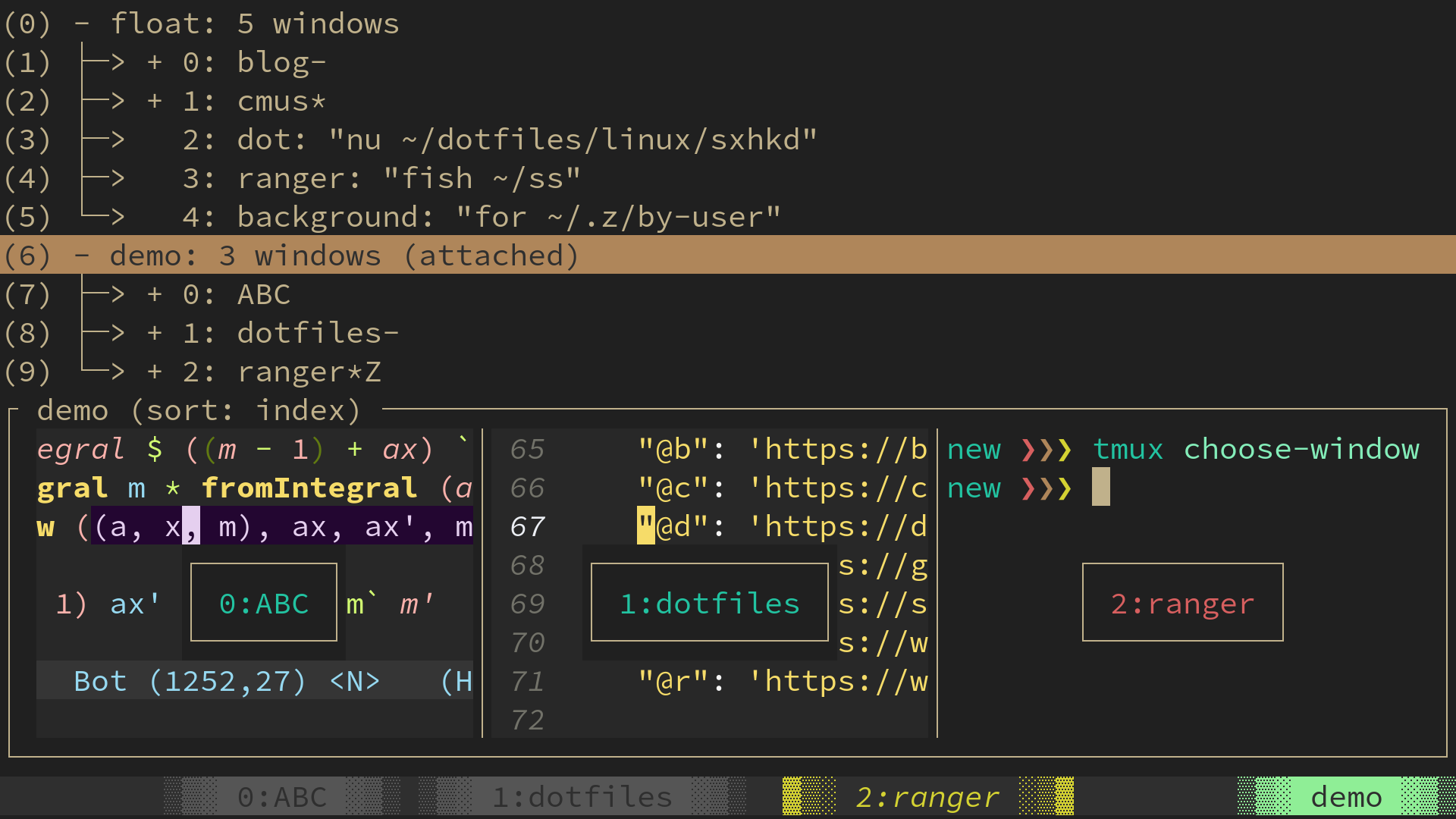Screen dimensions: 1456x819
Task: Click the purple cursor after x in ABC preview
Action: [191, 526]
